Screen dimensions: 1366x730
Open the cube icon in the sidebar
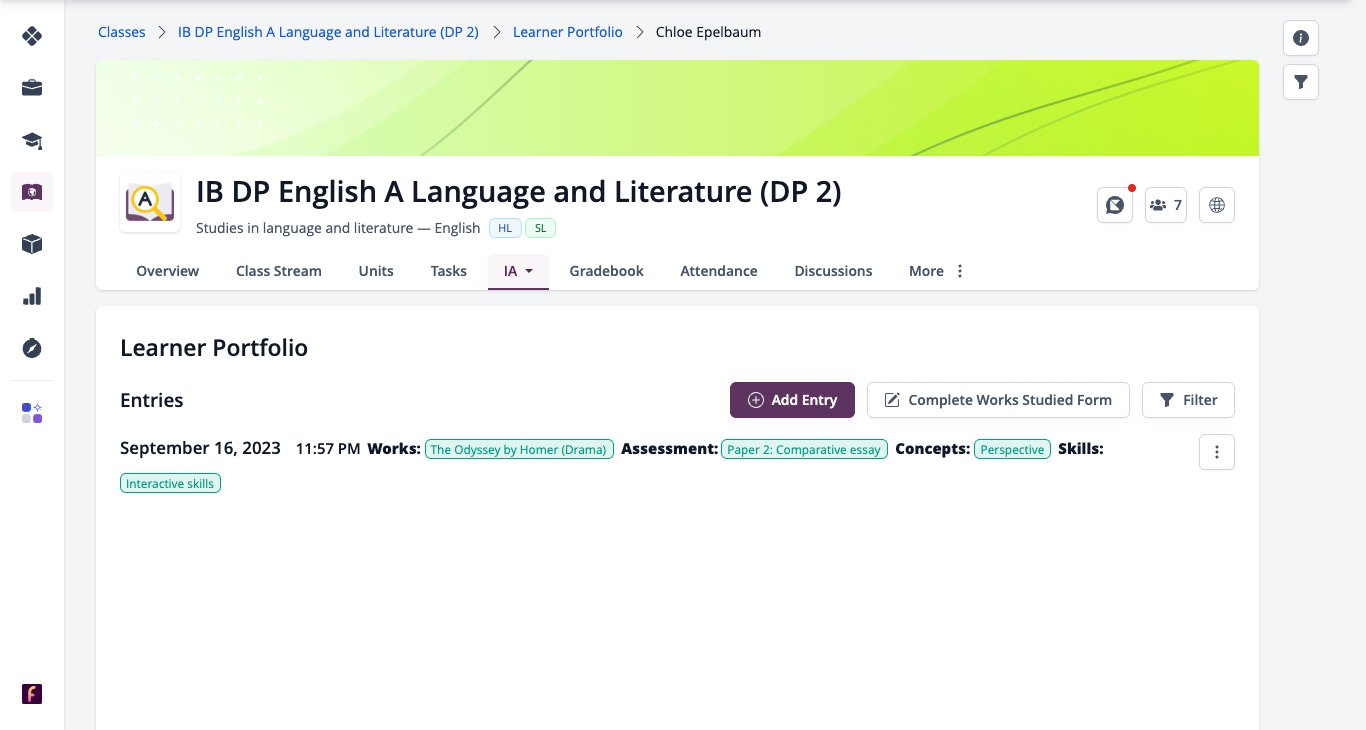coord(32,244)
